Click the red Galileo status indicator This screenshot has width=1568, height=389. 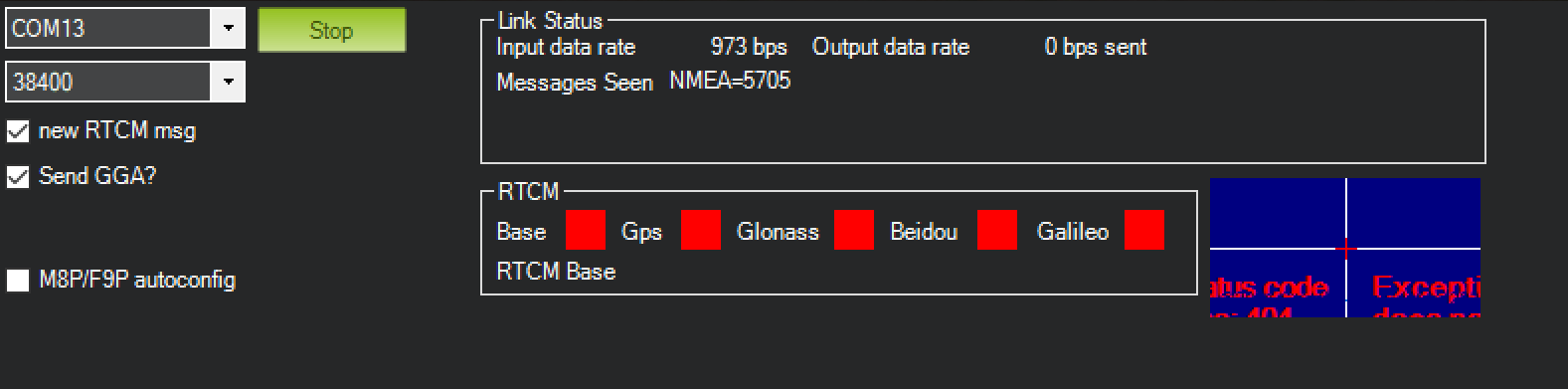[x=1143, y=230]
